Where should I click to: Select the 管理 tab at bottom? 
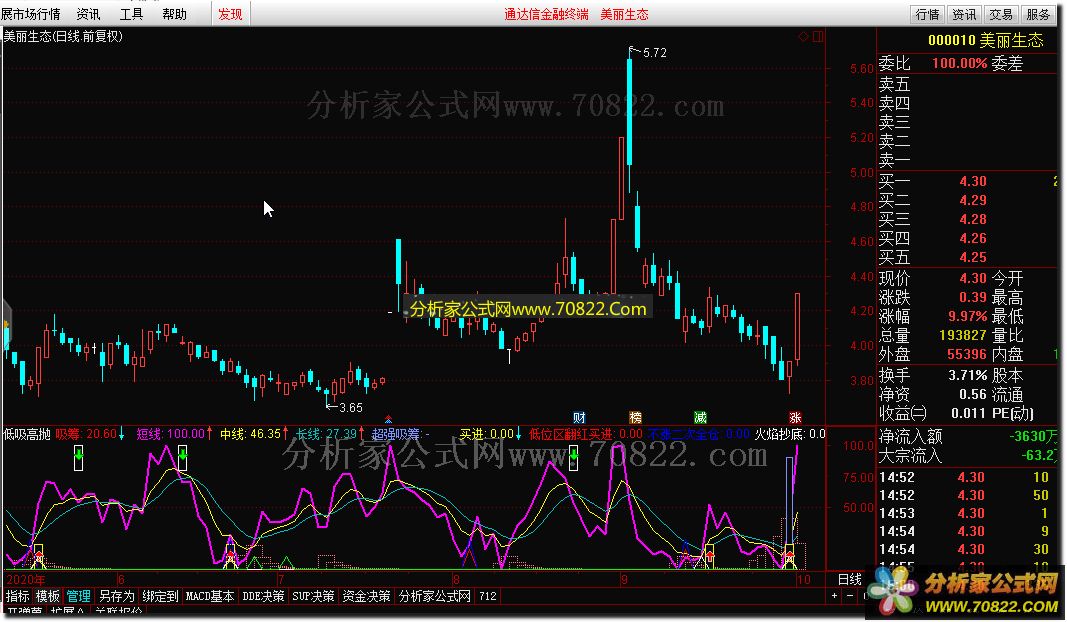point(78,596)
